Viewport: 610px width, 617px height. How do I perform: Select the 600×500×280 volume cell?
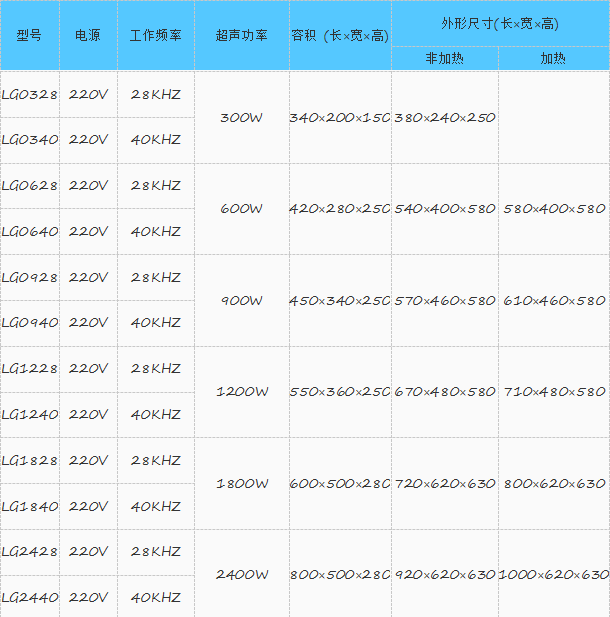[x=340, y=483]
